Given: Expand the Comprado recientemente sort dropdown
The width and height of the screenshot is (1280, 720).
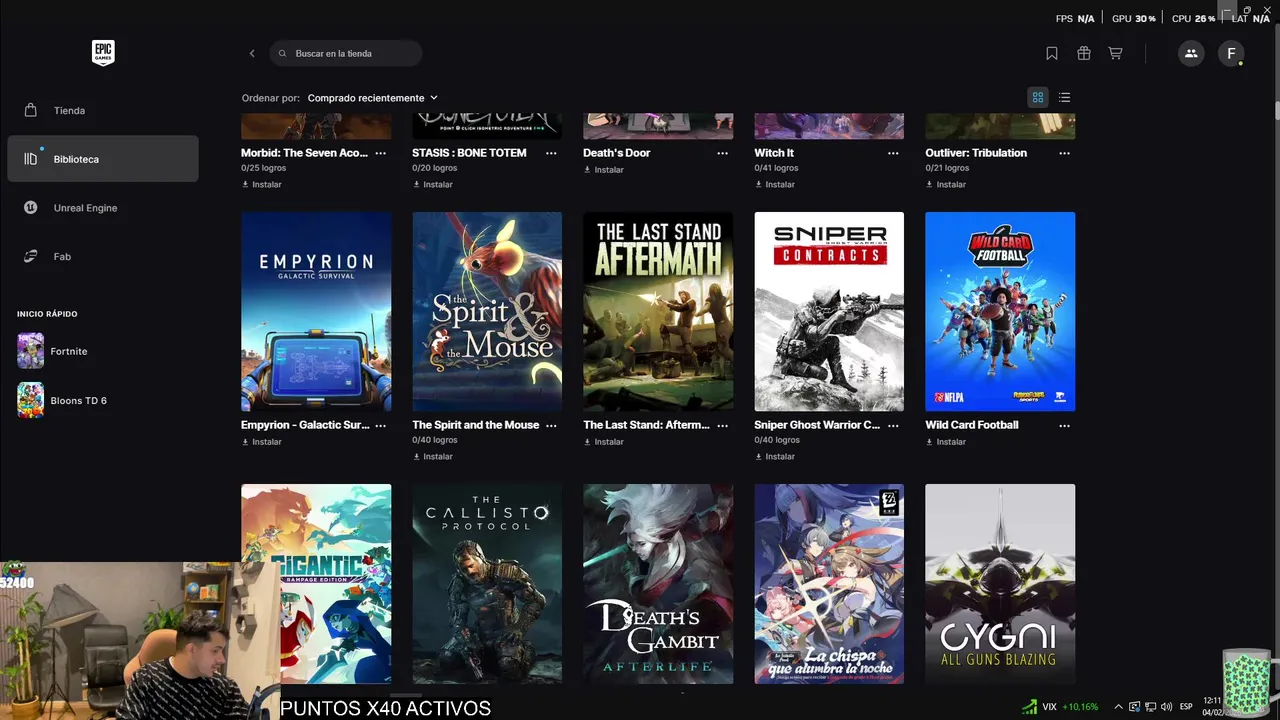Looking at the screenshot, I should click(x=372, y=98).
